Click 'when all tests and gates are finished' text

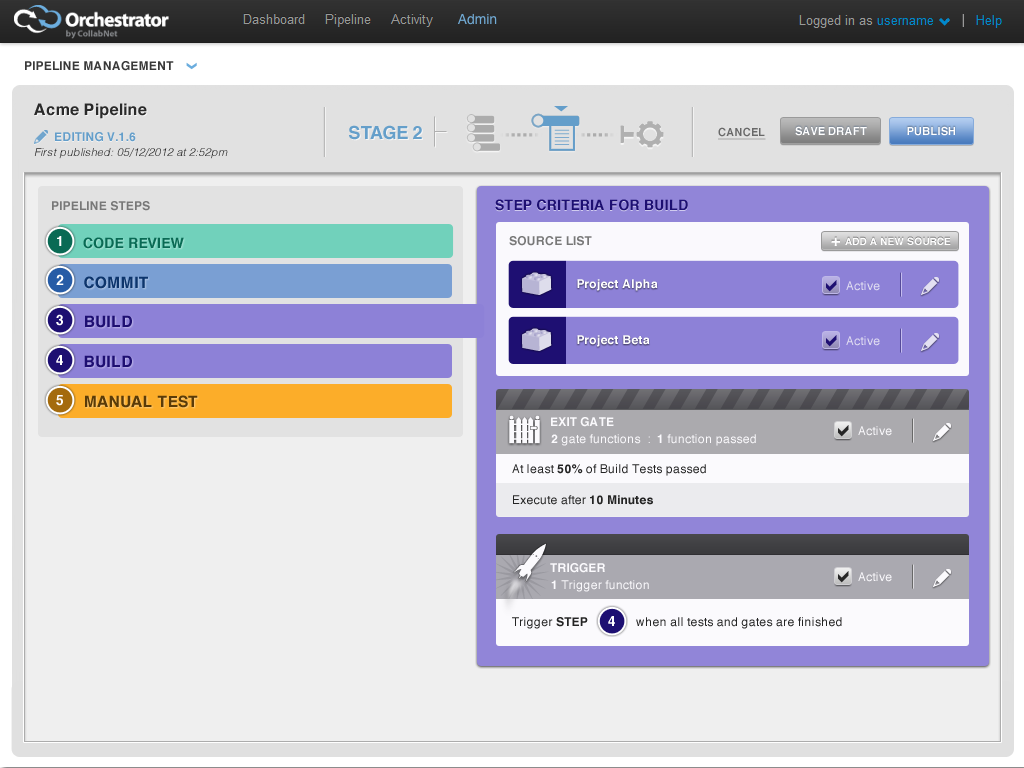point(739,622)
